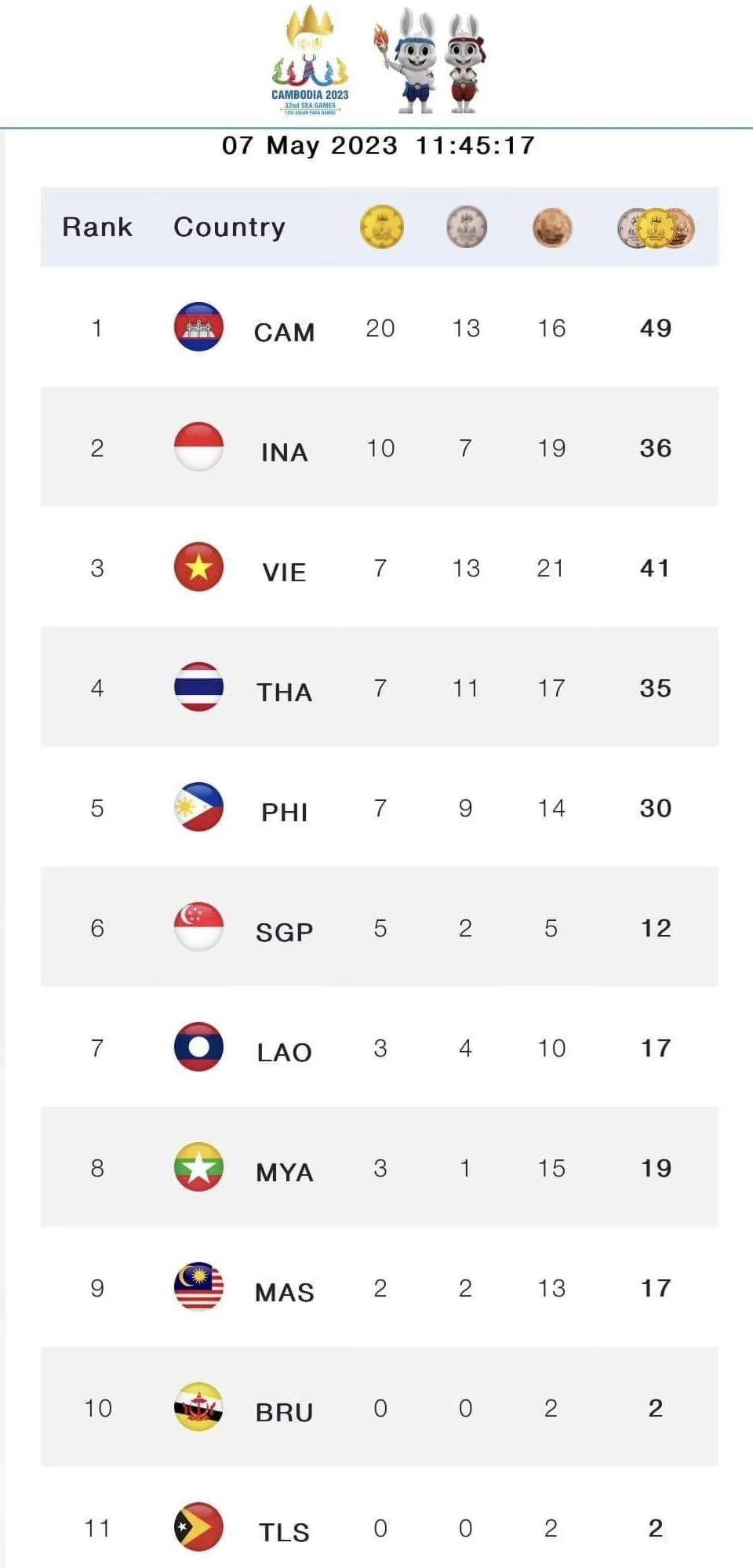This screenshot has height=1568, width=753.
Task: Click the Cambodia flag icon
Action: (x=198, y=326)
